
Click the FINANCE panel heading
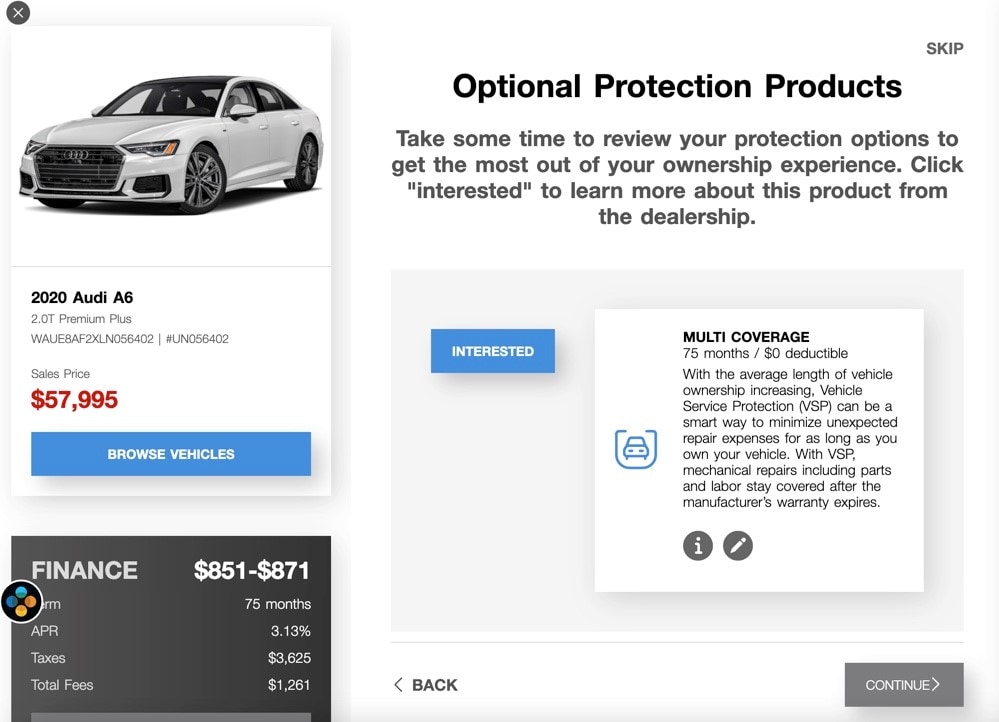[x=85, y=571]
